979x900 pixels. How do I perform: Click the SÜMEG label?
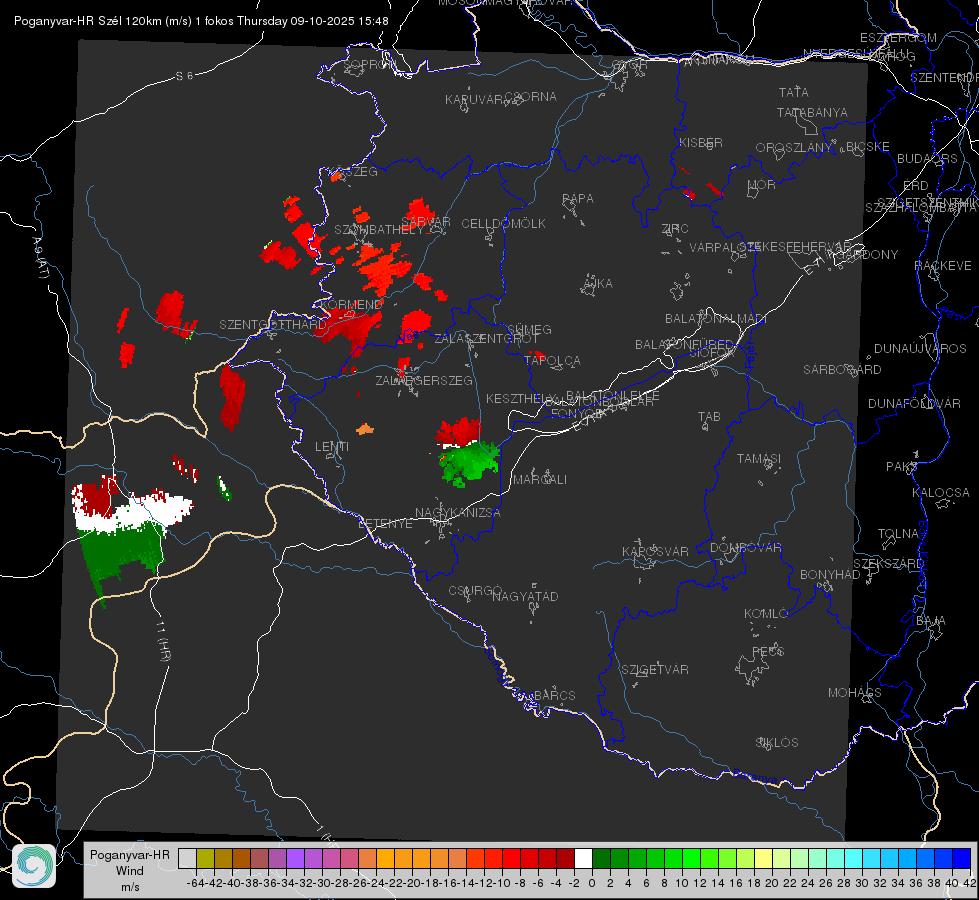coord(529,330)
